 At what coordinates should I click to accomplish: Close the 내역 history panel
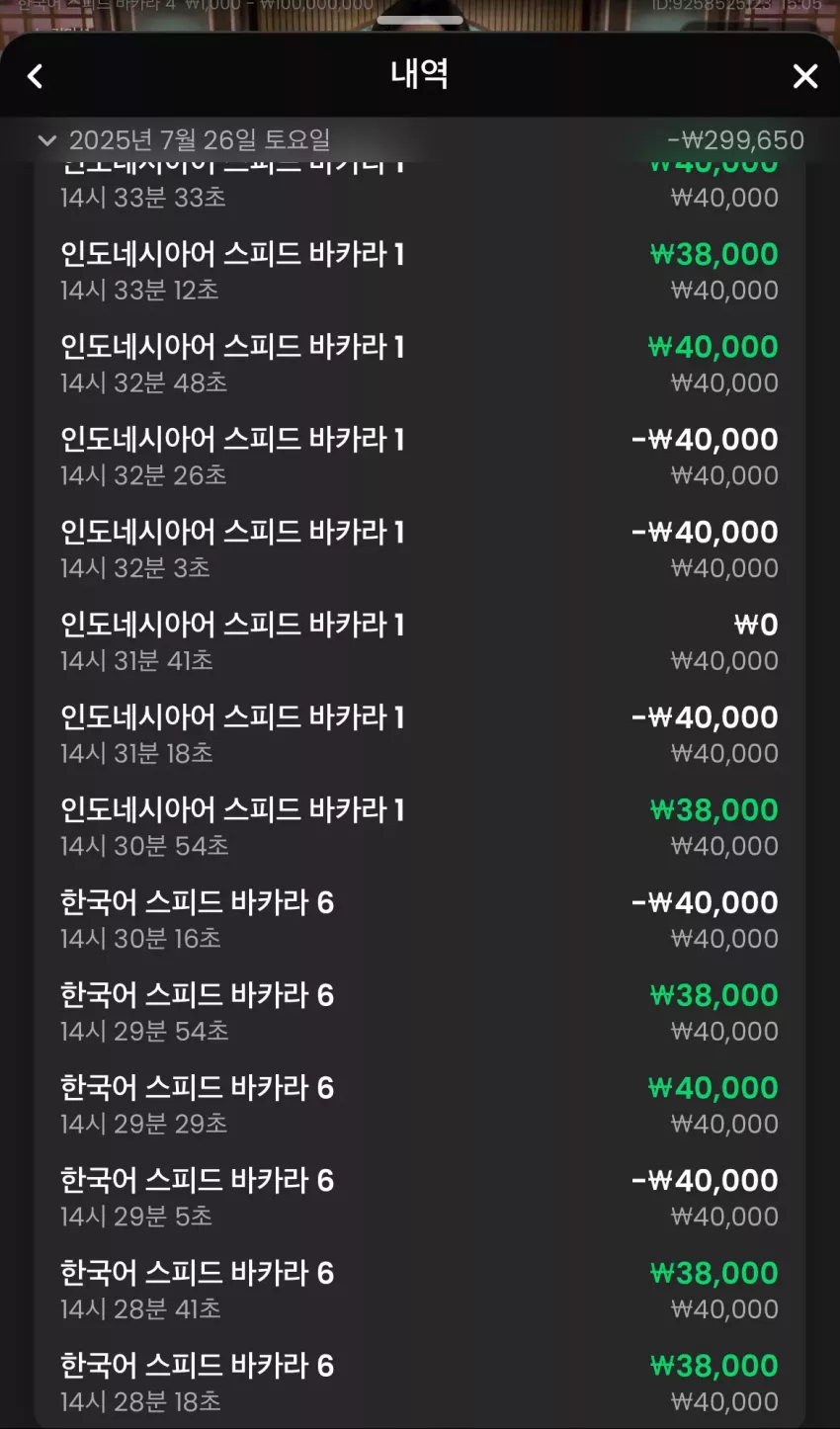[805, 76]
